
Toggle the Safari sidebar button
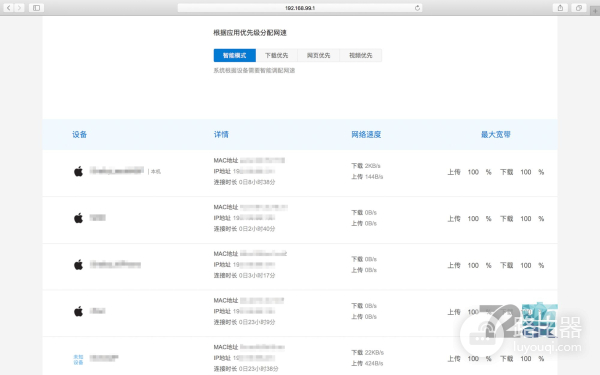coord(36,8)
